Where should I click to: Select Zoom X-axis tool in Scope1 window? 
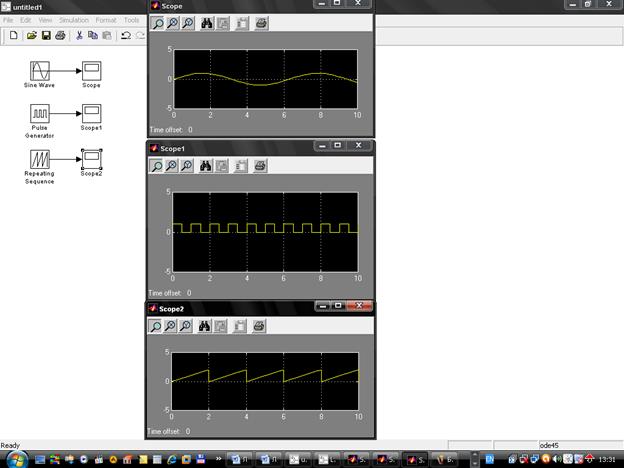coord(172,166)
